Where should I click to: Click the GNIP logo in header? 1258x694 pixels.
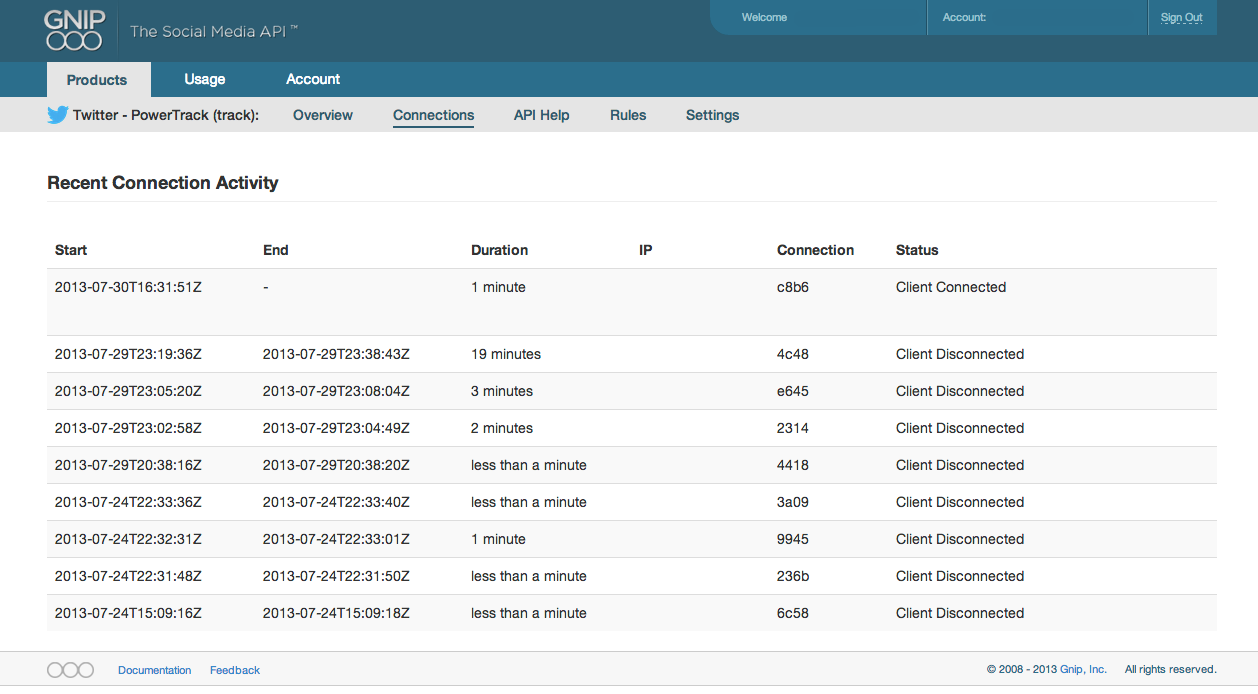(74, 30)
